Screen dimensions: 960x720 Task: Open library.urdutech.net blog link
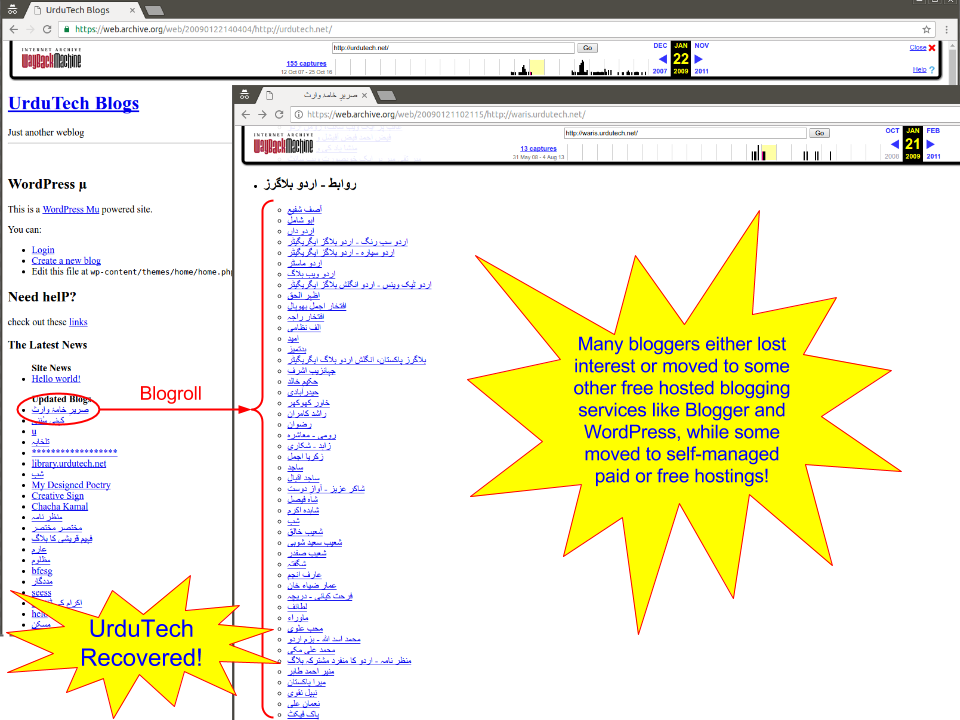(69, 463)
